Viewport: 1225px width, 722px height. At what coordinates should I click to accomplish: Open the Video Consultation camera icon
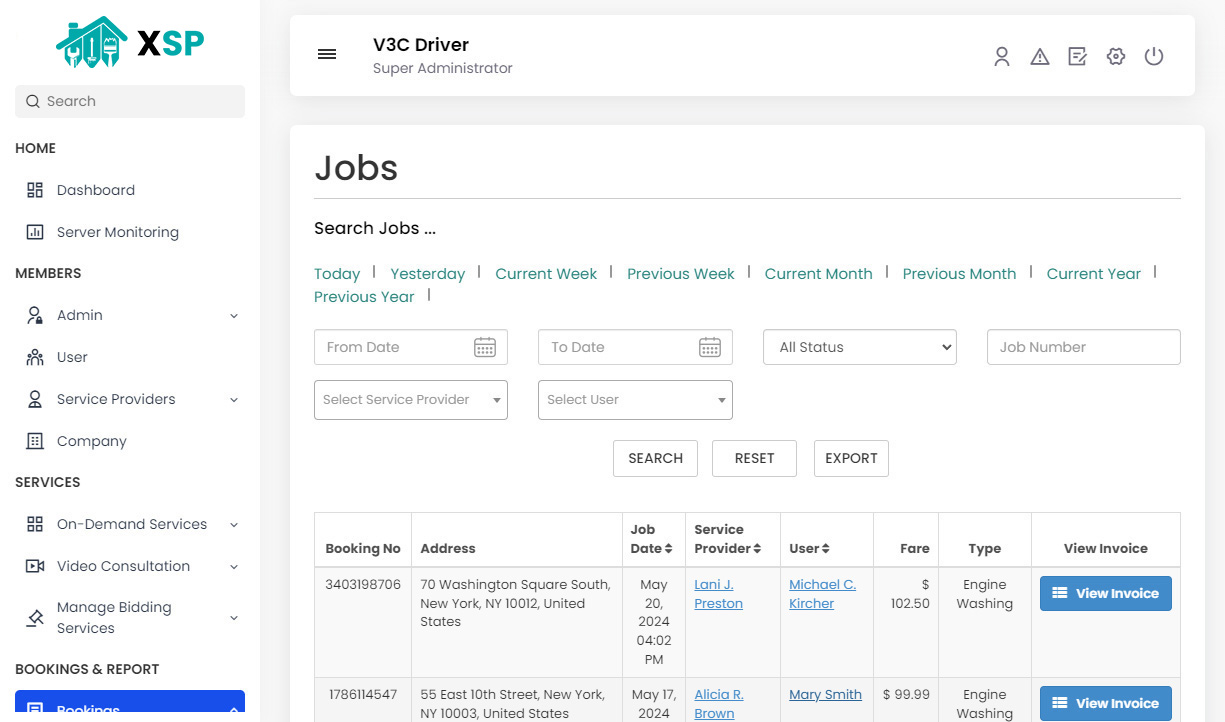click(37, 566)
